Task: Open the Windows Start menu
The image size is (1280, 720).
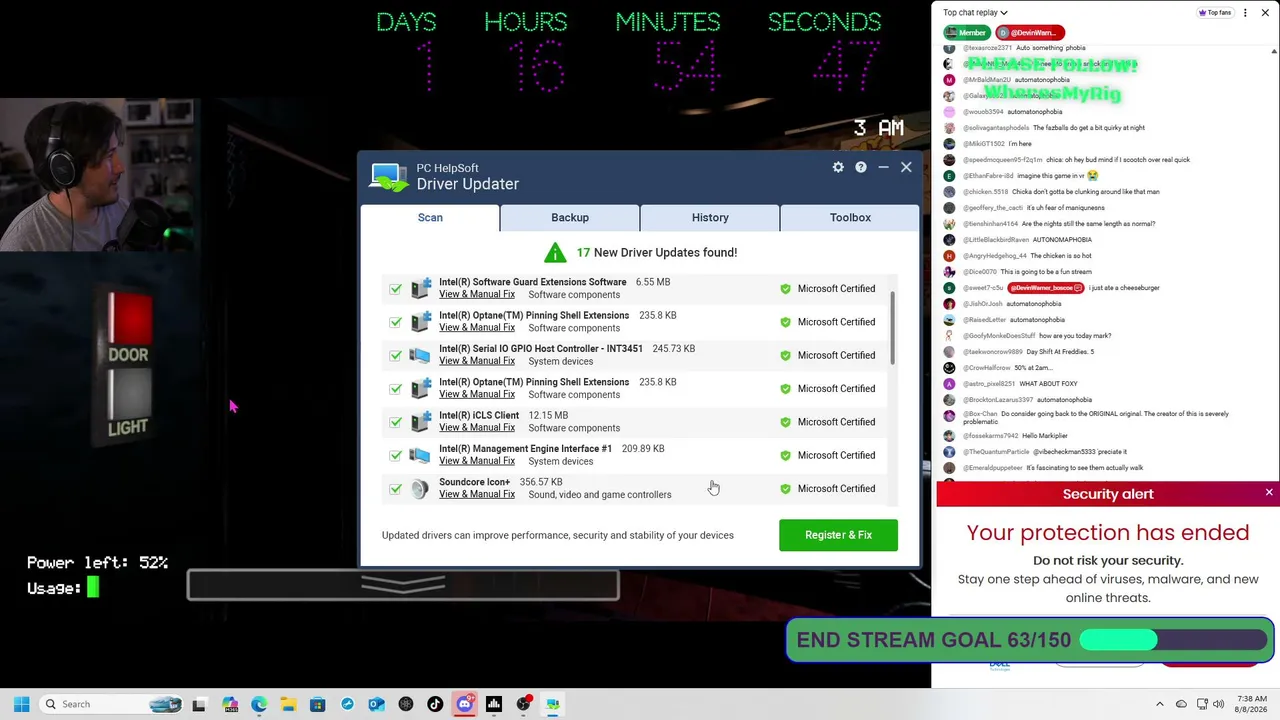Action: pyautogui.click(x=21, y=704)
